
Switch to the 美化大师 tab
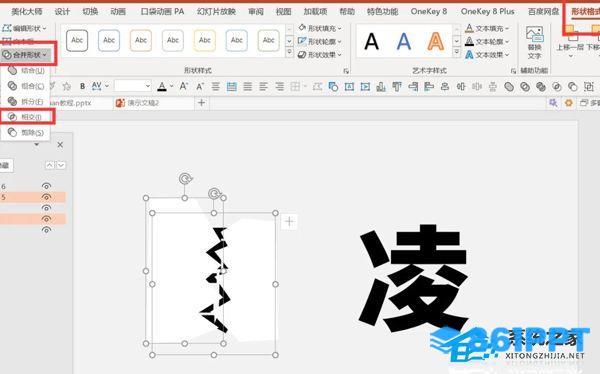pos(27,12)
